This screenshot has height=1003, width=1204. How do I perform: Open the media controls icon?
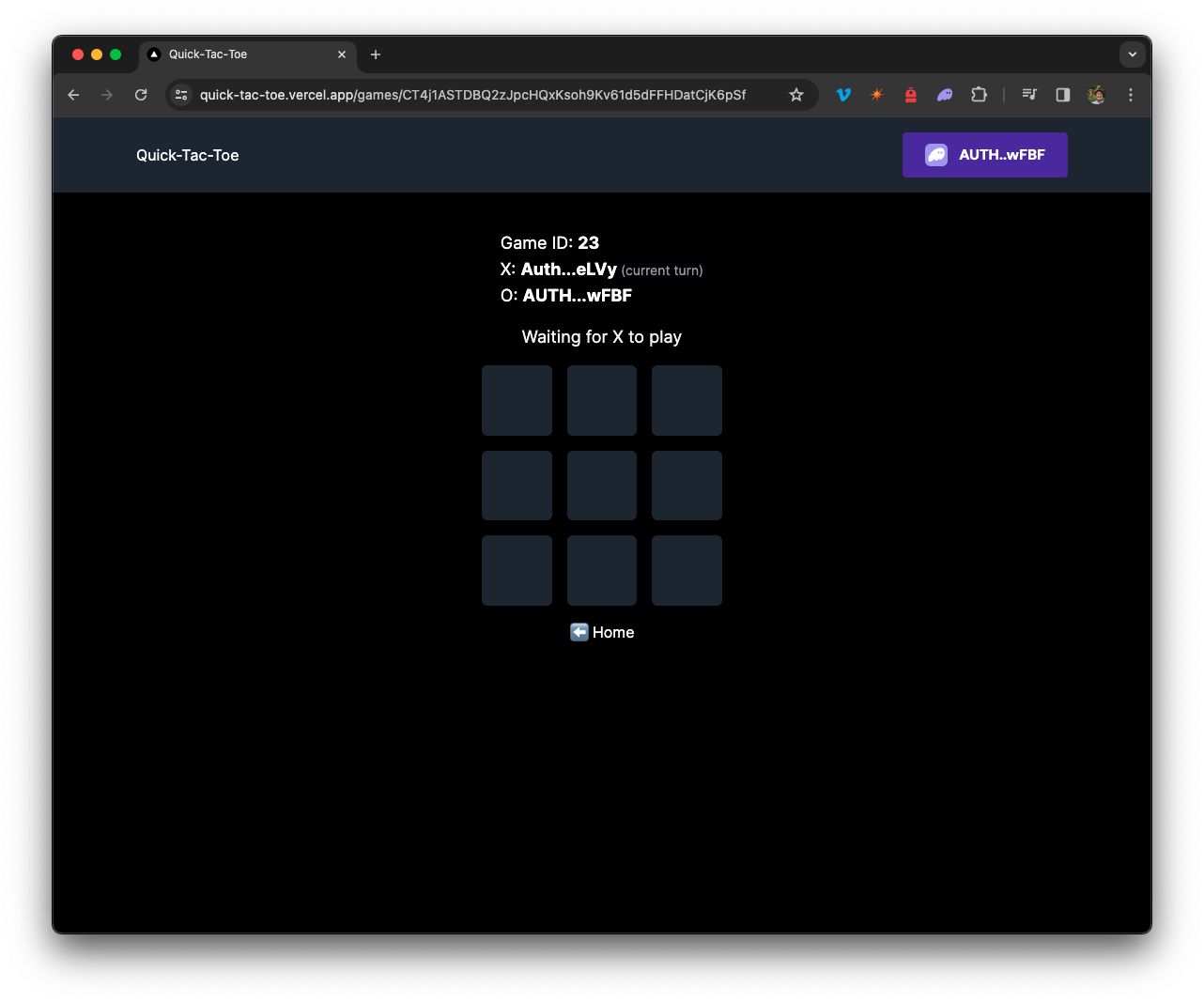point(1029,95)
